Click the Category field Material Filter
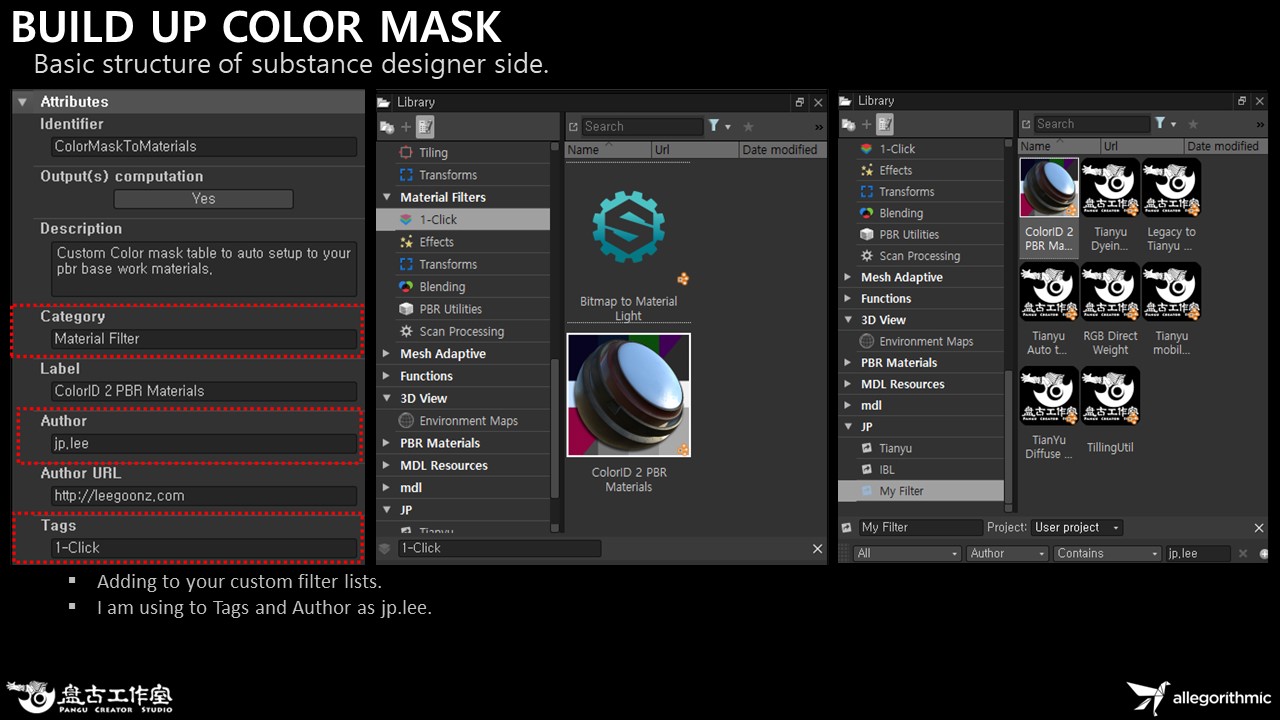Image resolution: width=1280 pixels, height=720 pixels. (x=204, y=339)
